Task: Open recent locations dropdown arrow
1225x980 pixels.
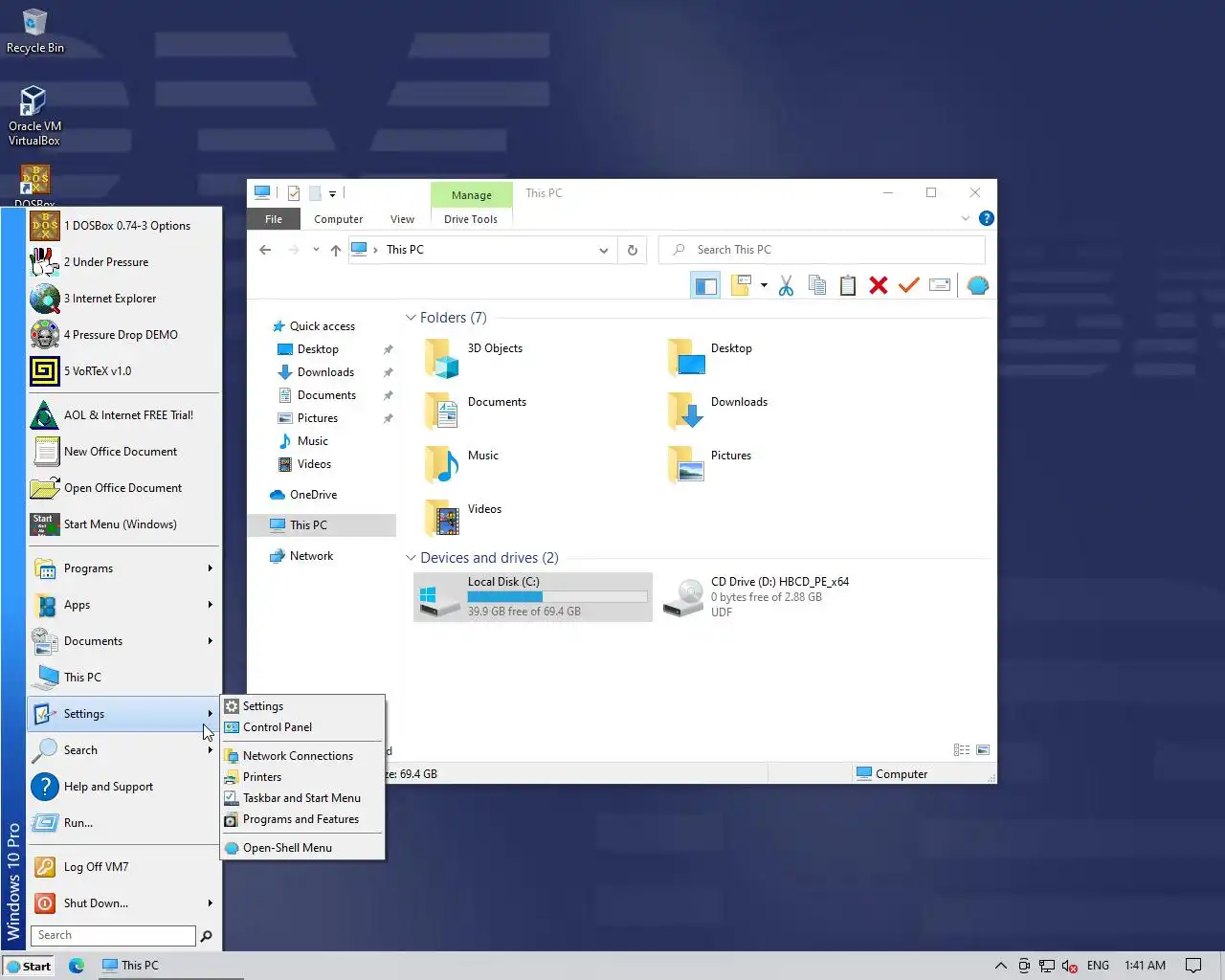Action: (x=316, y=250)
